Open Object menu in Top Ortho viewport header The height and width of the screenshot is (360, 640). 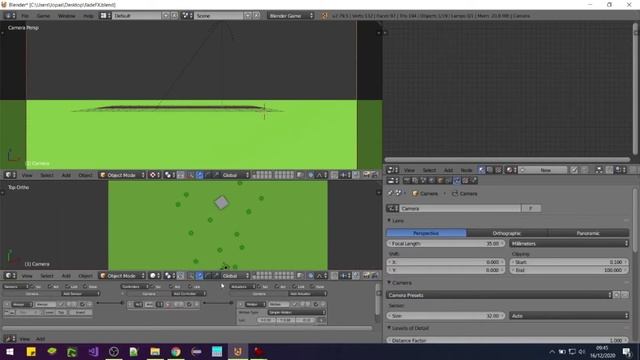click(85, 276)
